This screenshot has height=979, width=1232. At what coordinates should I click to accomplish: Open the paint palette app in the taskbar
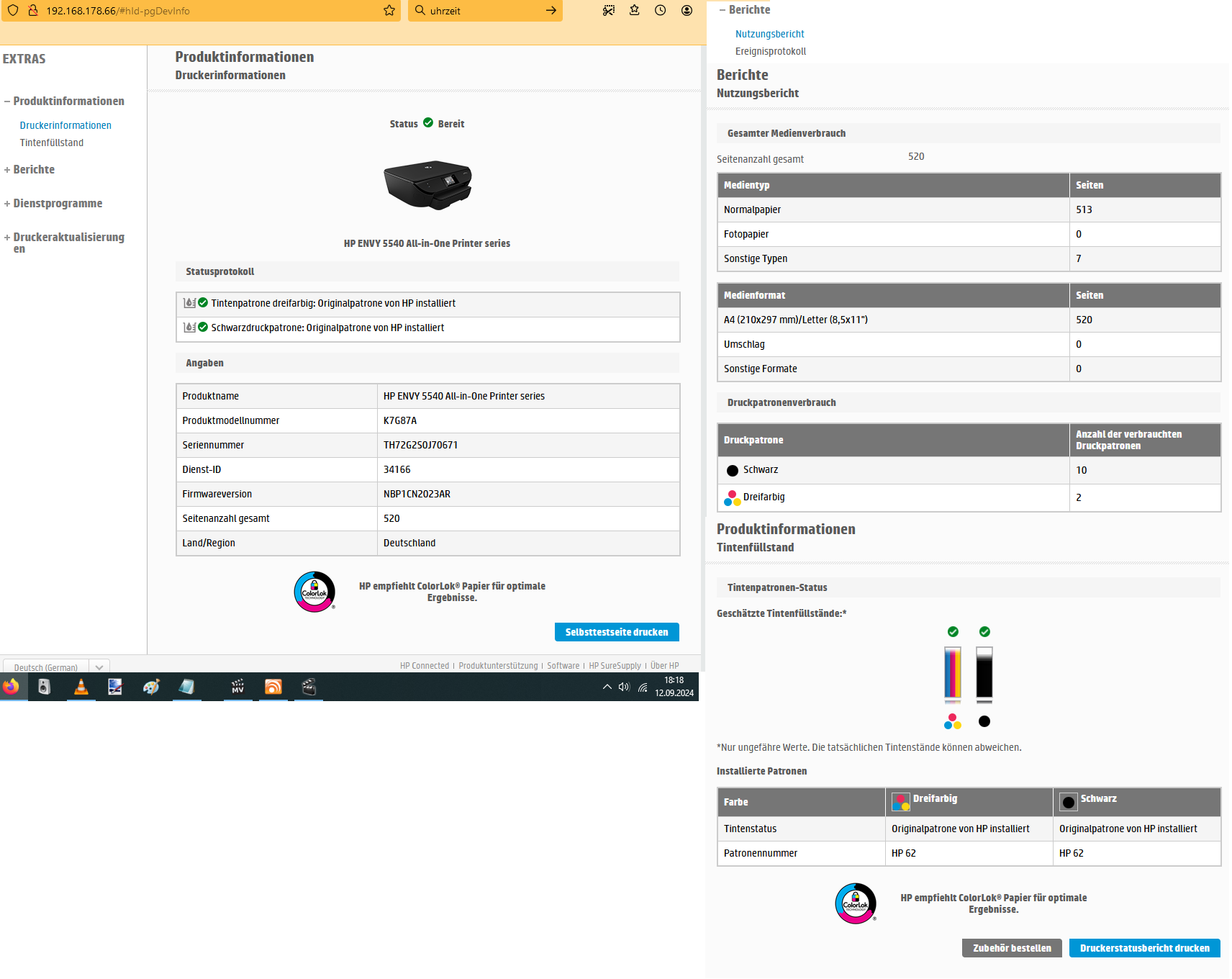(x=150, y=687)
